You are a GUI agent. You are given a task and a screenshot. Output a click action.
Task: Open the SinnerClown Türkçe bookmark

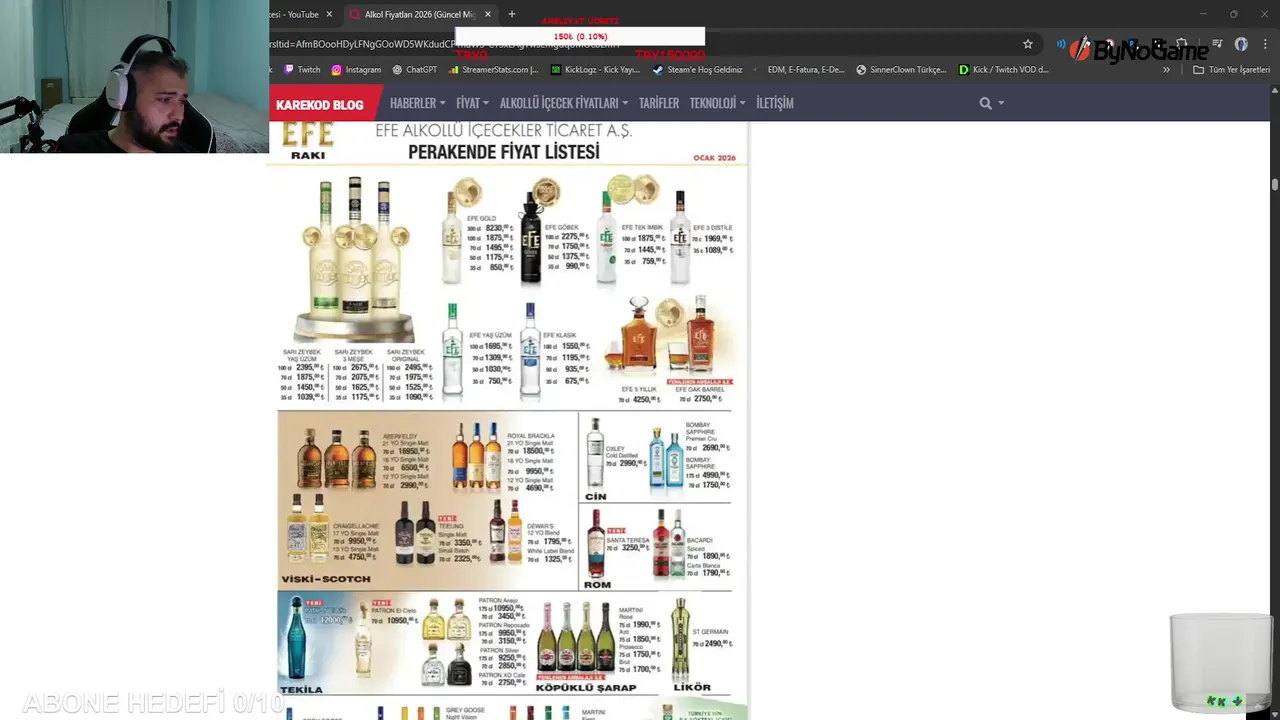[x=901, y=70]
